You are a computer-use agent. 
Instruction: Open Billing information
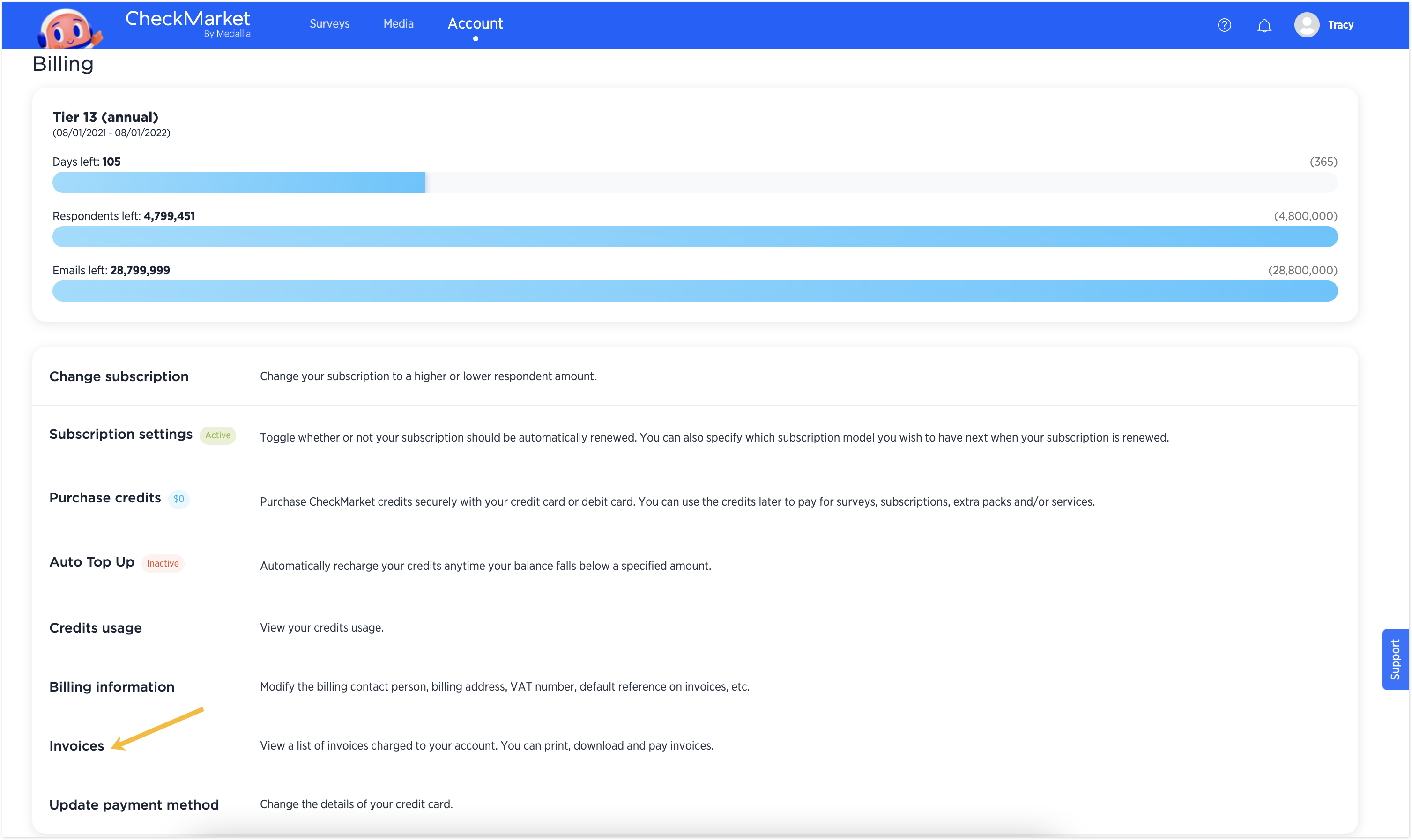point(111,686)
